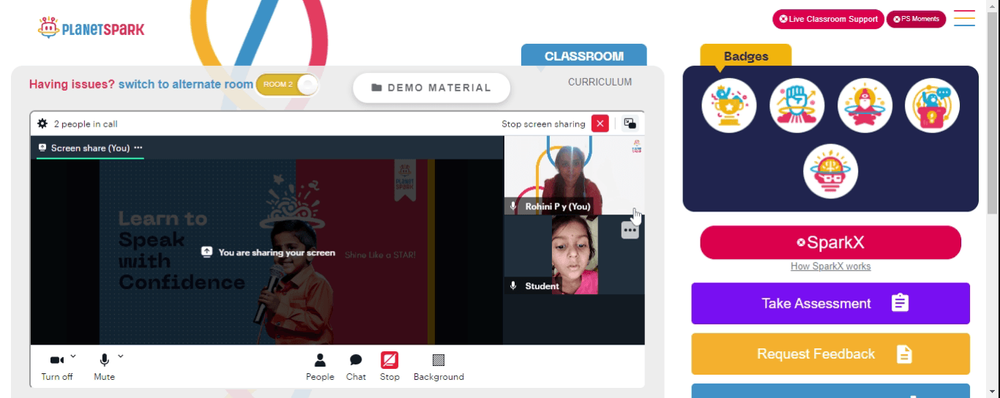This screenshot has height=398, width=1000.
Task: Turn off the camera
Action: click(x=57, y=367)
